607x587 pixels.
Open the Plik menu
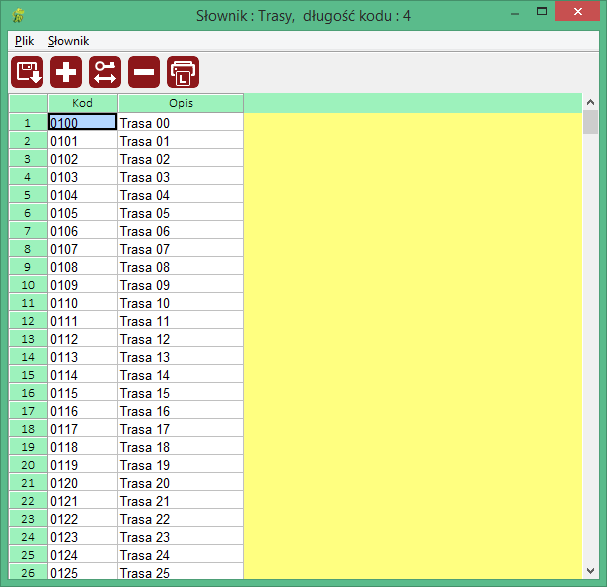[x=24, y=41]
